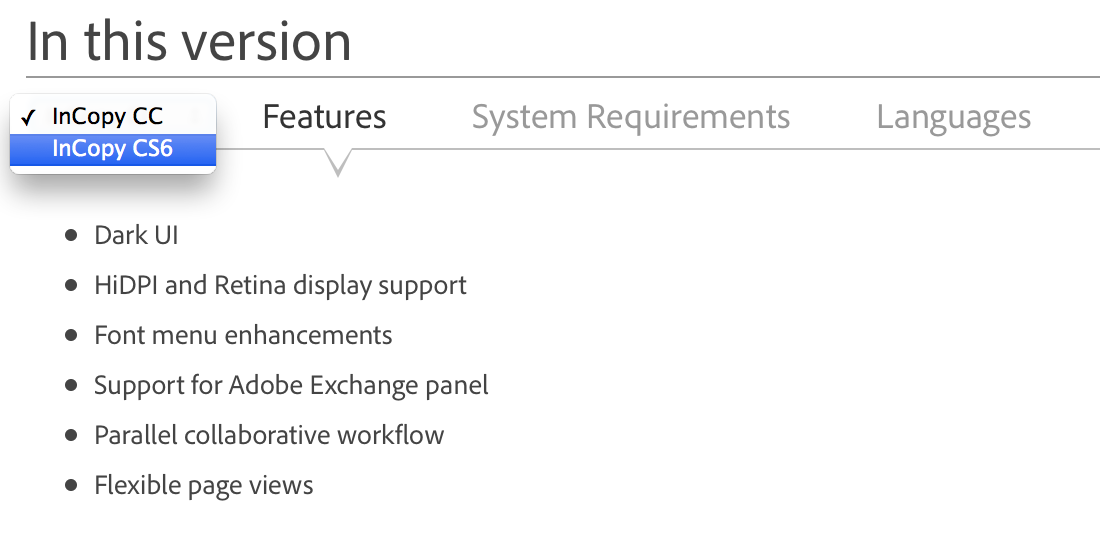The width and height of the screenshot is (1100, 552).
Task: Select "Parallel collaborative workflow" list item
Action: (x=269, y=435)
